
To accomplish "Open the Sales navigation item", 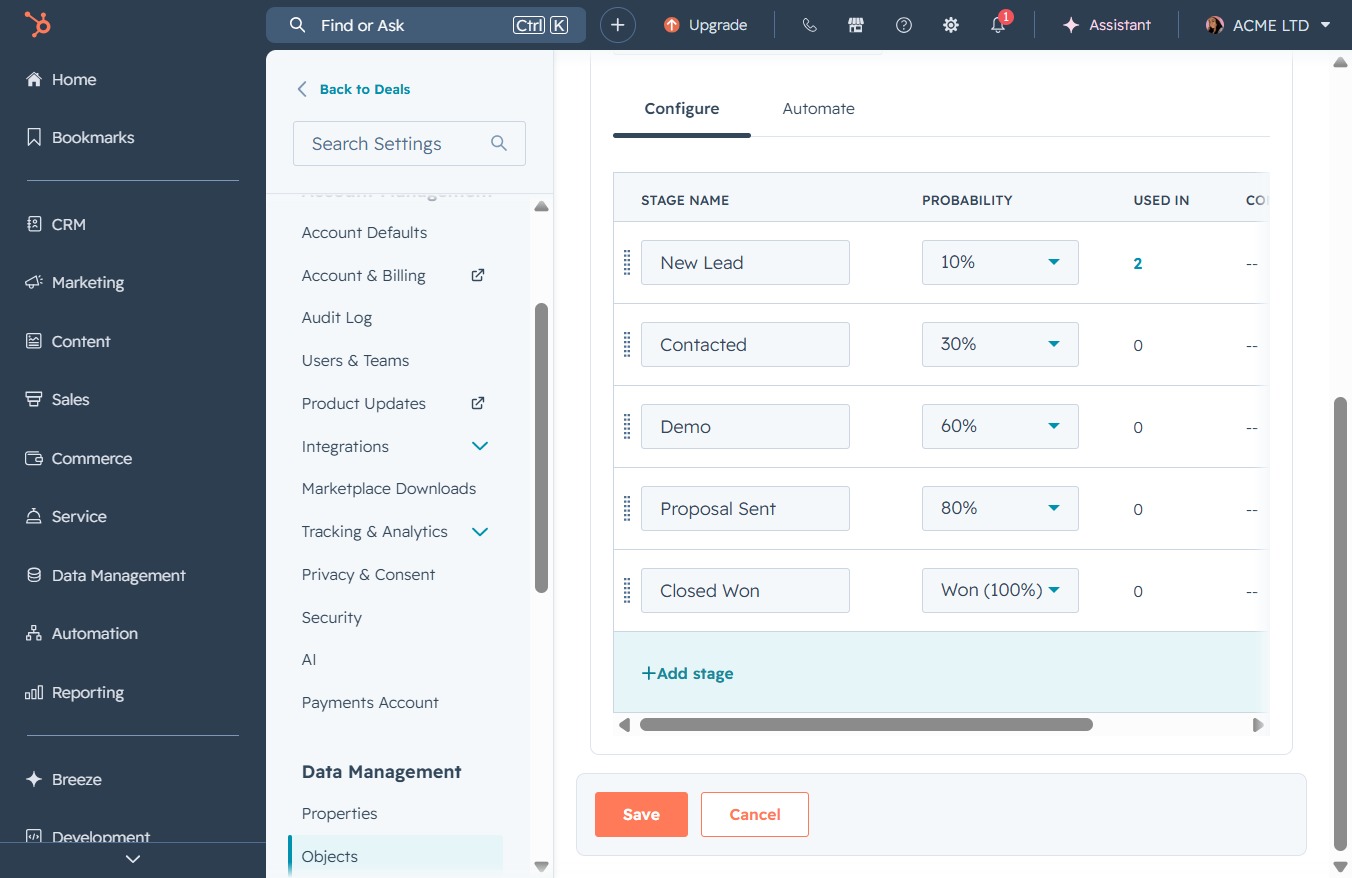I will tap(57, 399).
